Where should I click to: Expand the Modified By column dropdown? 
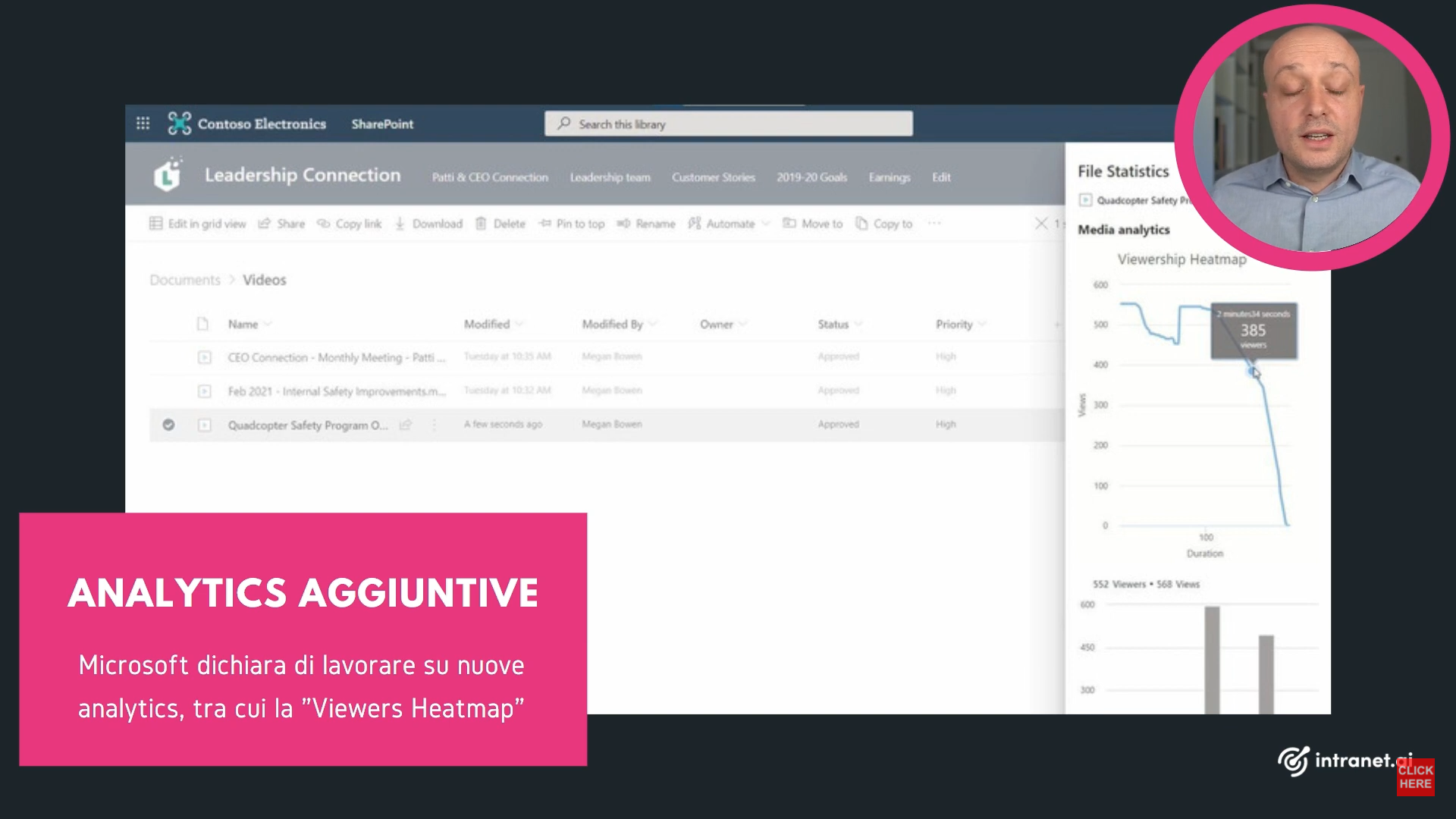[x=653, y=325]
